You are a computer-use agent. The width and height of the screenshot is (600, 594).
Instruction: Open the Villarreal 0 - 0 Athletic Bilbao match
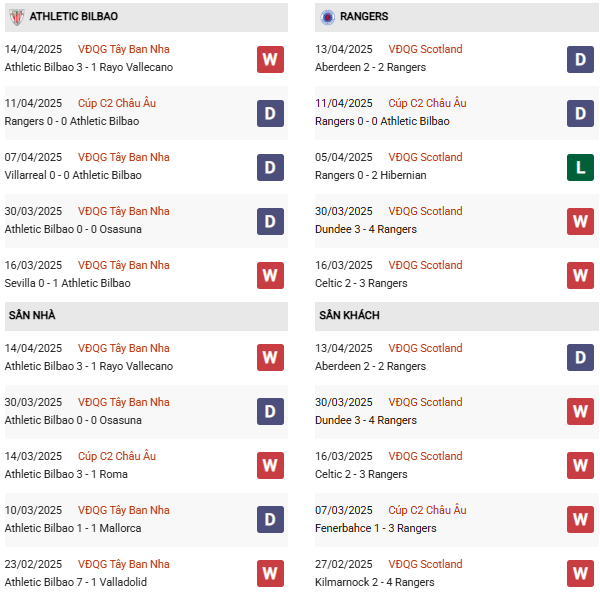point(73,176)
